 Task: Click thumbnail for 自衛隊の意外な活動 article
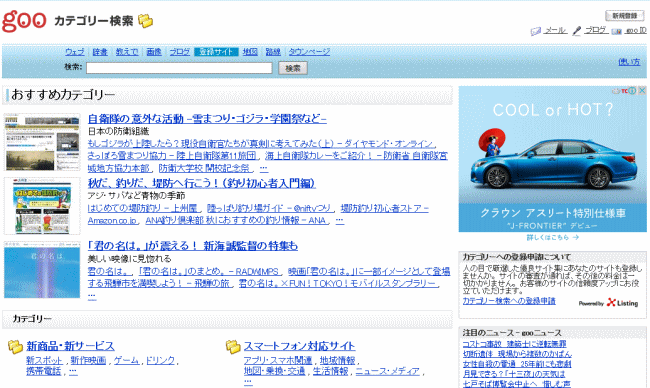[x=42, y=142]
